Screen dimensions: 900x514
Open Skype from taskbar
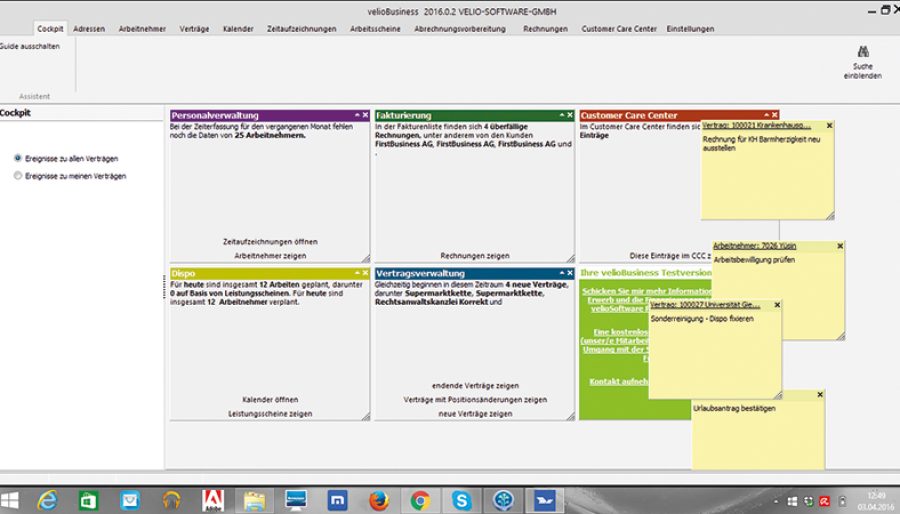(461, 501)
